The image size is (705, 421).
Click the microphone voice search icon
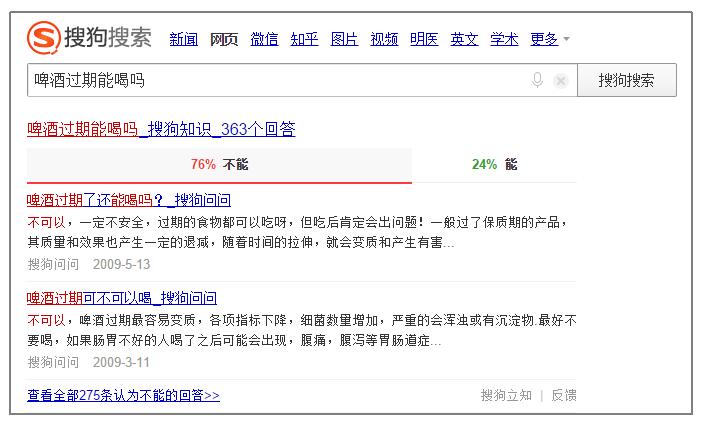click(x=537, y=80)
